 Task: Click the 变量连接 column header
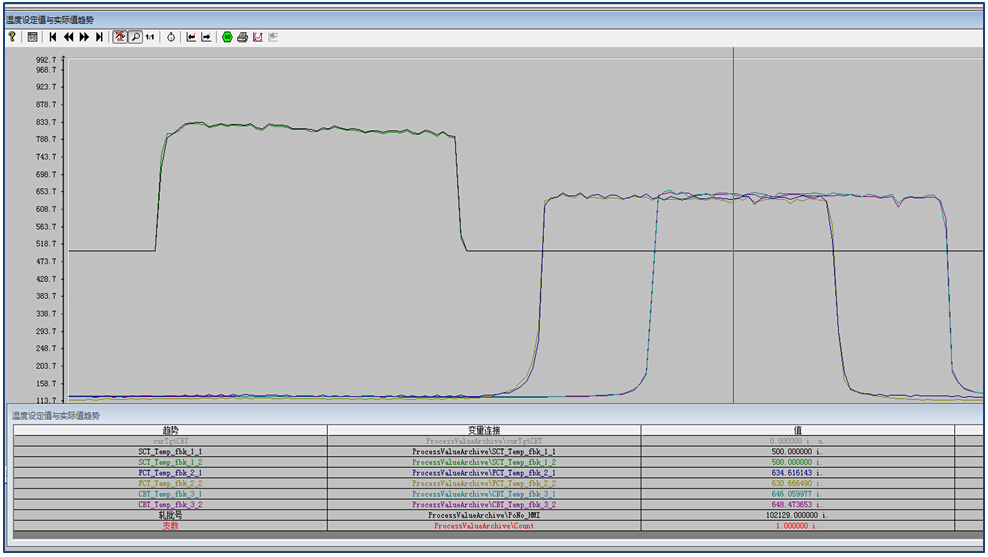[x=483, y=430]
